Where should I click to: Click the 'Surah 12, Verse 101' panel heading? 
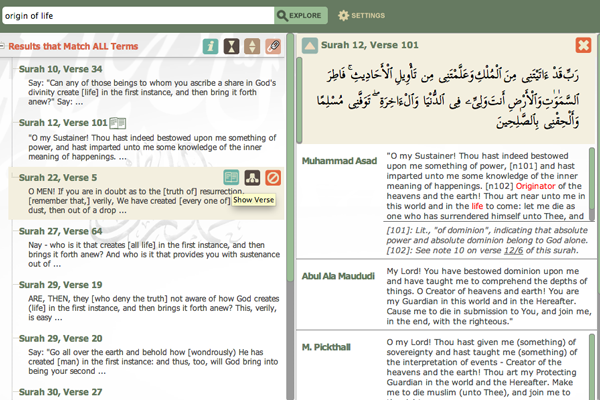(369, 45)
